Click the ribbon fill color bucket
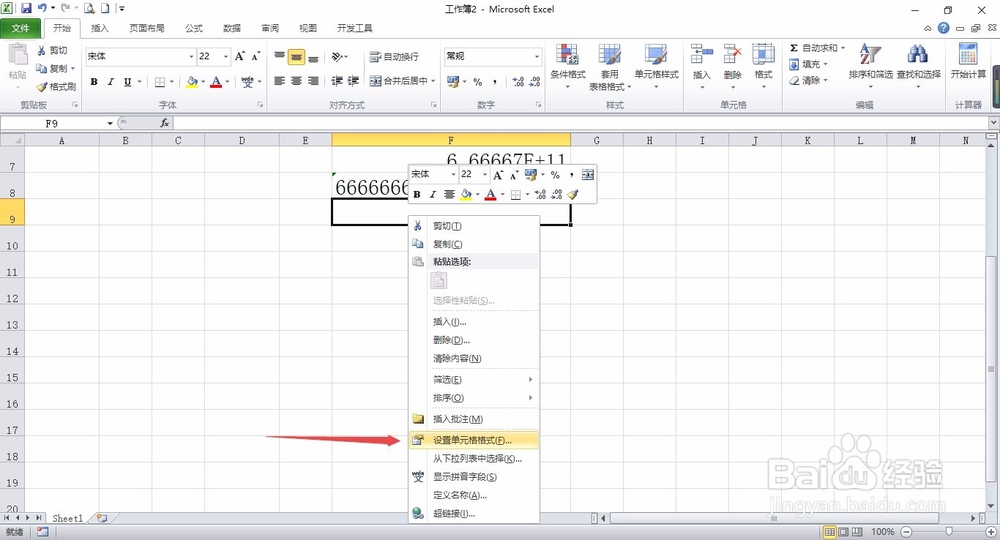 tap(191, 82)
